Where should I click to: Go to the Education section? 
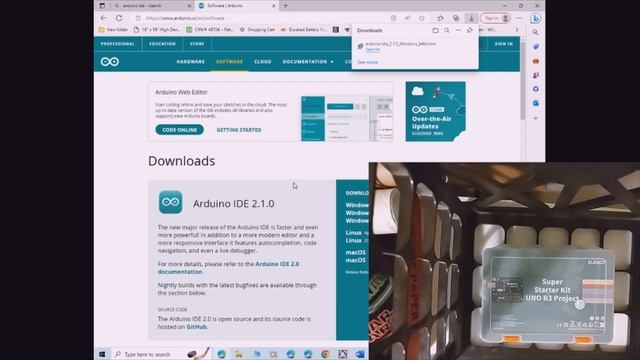tap(162, 44)
